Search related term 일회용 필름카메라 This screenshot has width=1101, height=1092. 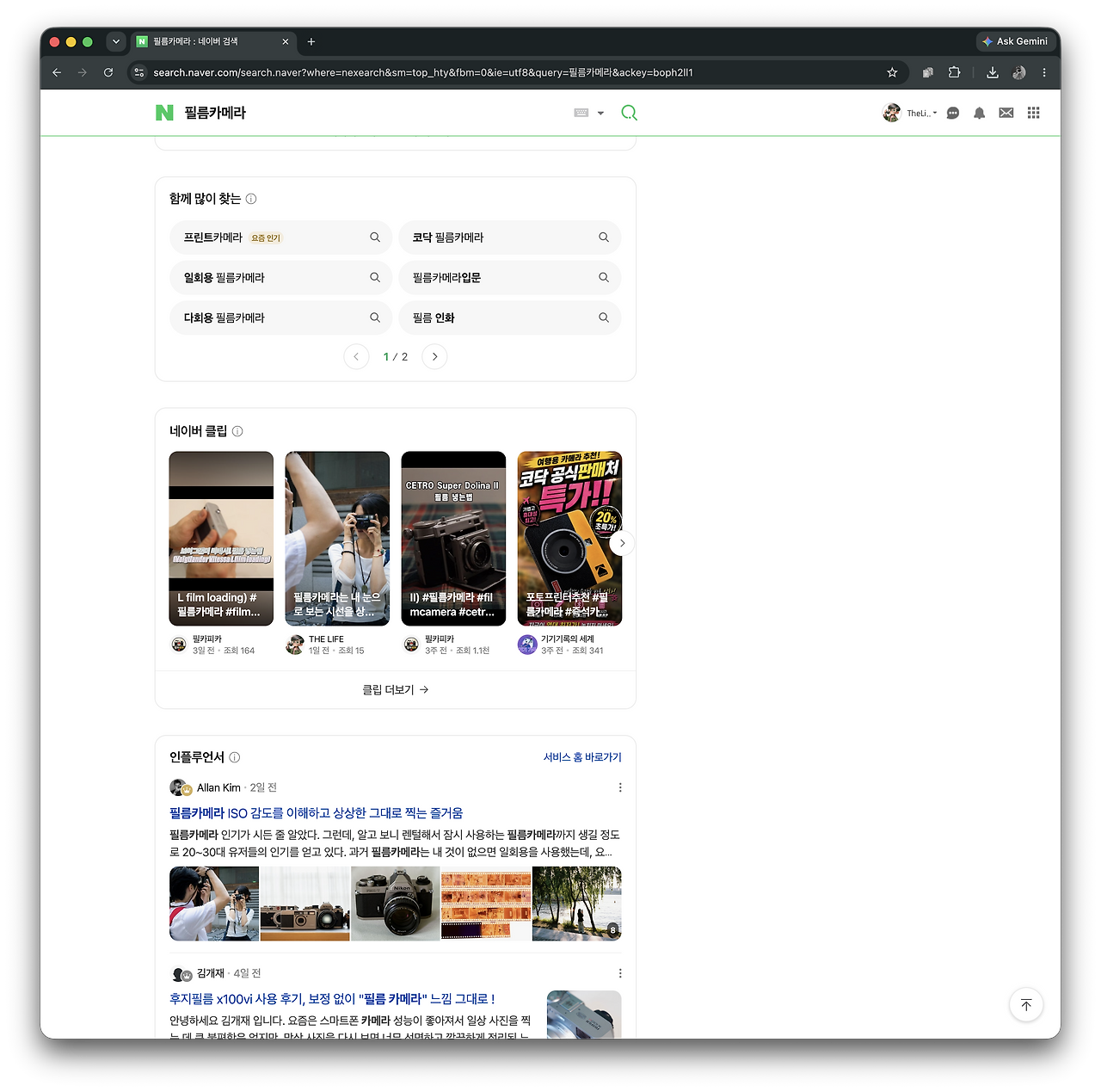point(281,278)
